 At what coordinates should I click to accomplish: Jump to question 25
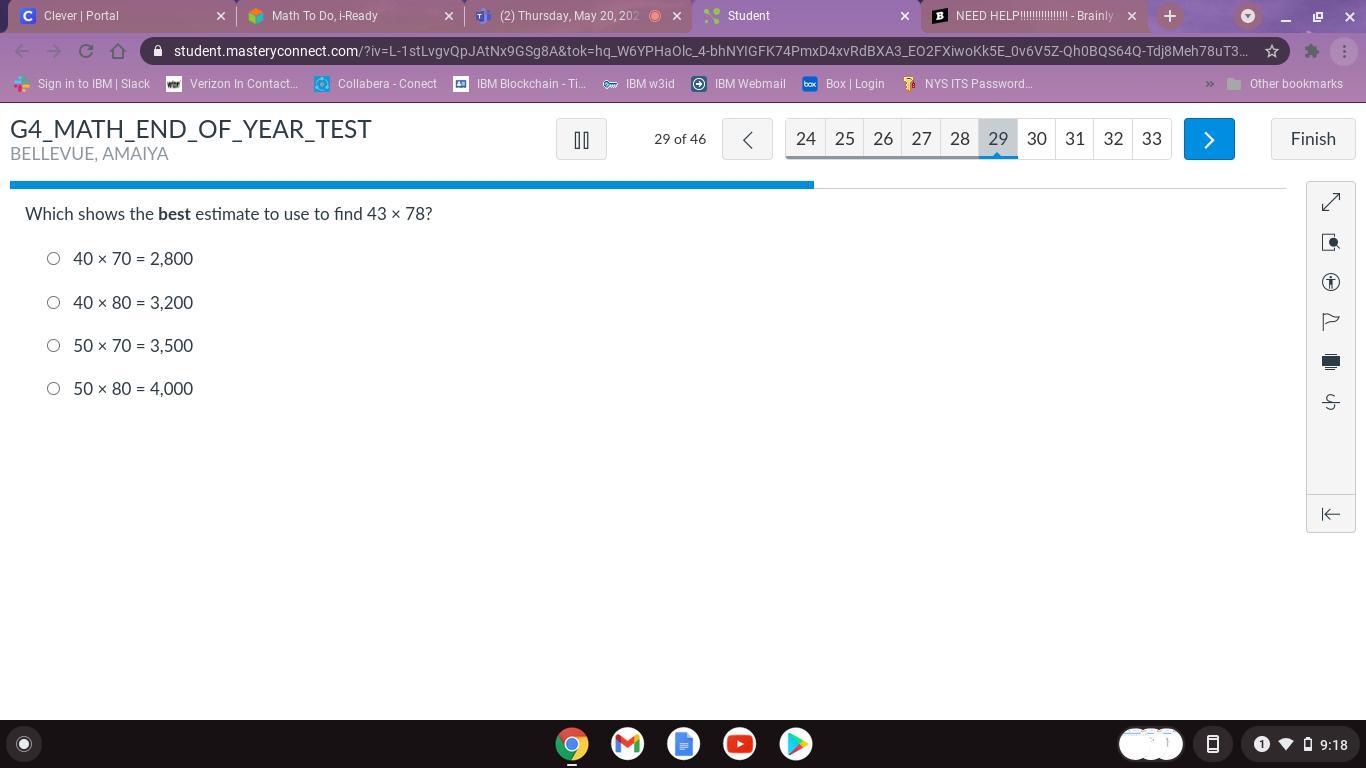tap(844, 139)
